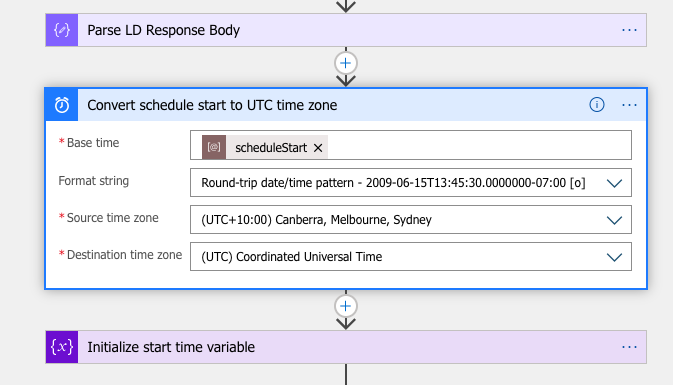Viewport: 673px width, 385px height.
Task: Expand the Parse LD Response Body card
Action: click(x=346, y=30)
